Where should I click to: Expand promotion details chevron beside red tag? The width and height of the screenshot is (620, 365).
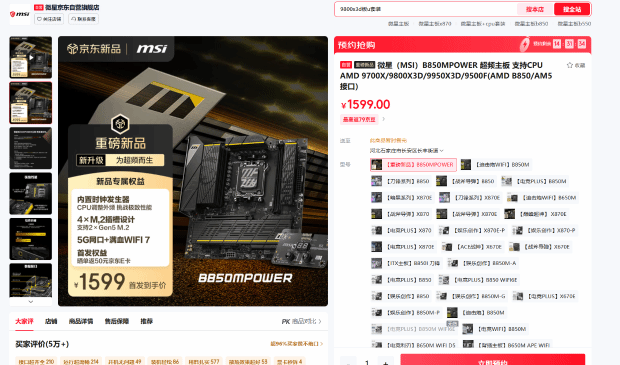[x=383, y=119]
